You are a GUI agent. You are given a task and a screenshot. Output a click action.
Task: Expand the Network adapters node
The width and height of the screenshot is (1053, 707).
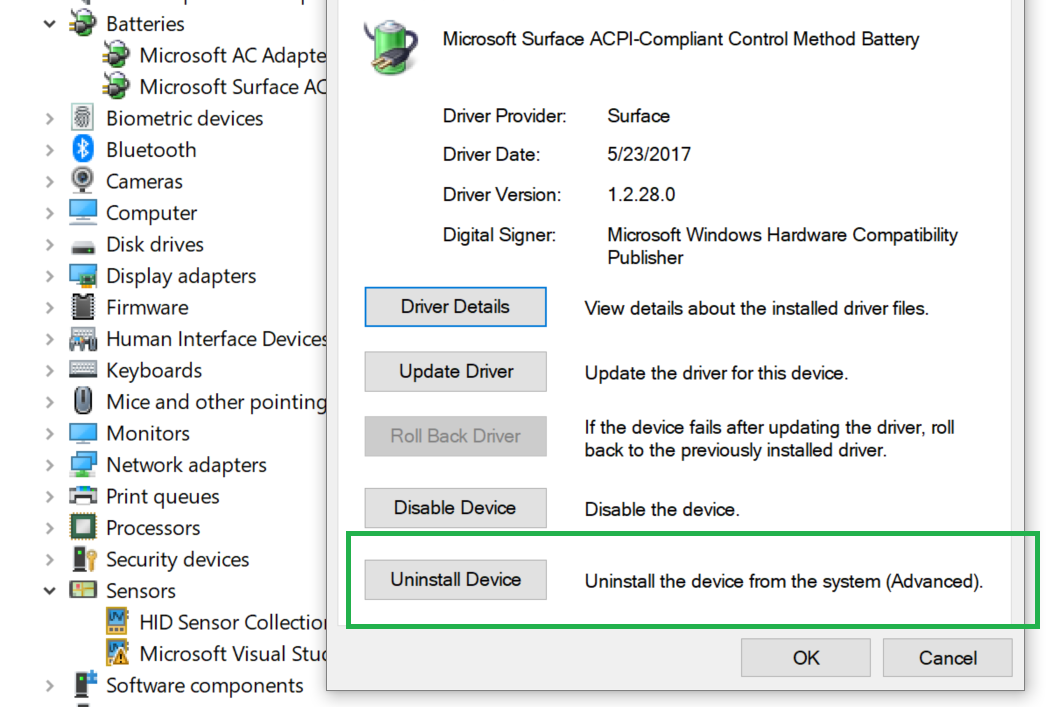(x=50, y=465)
